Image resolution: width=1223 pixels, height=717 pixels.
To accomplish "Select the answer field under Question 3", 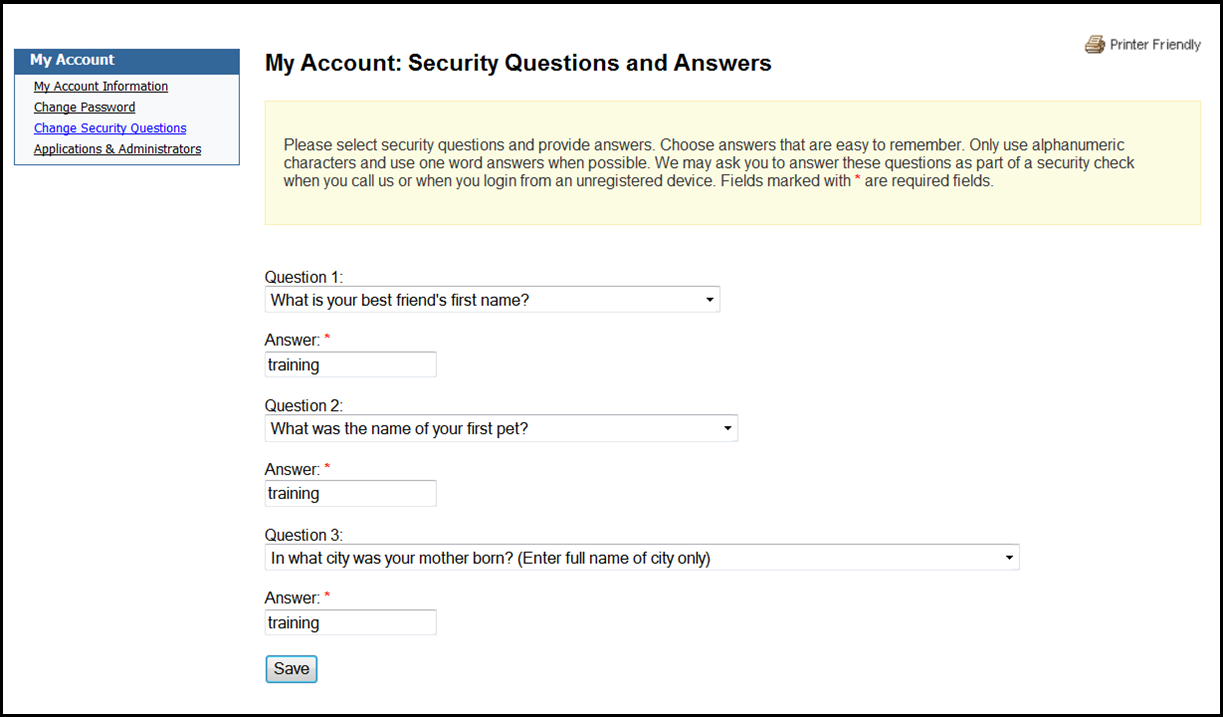I will [350, 623].
